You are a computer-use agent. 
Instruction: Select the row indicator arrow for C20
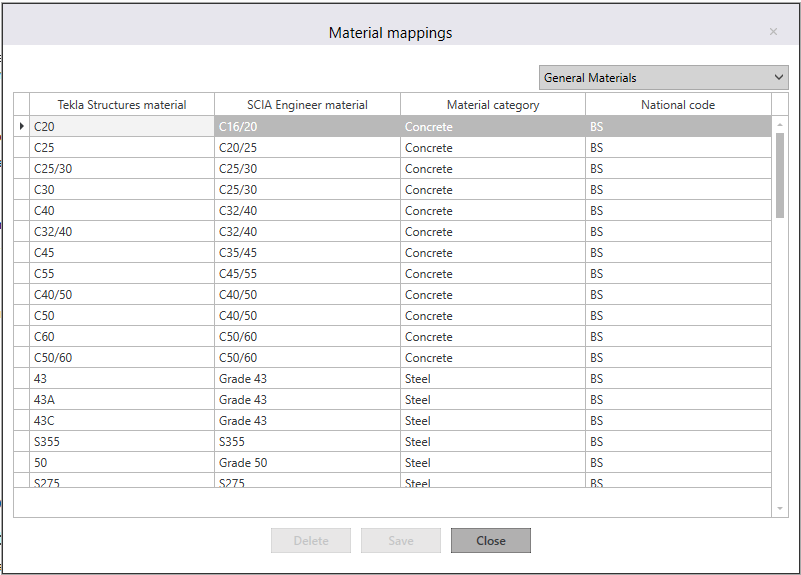coord(21,126)
